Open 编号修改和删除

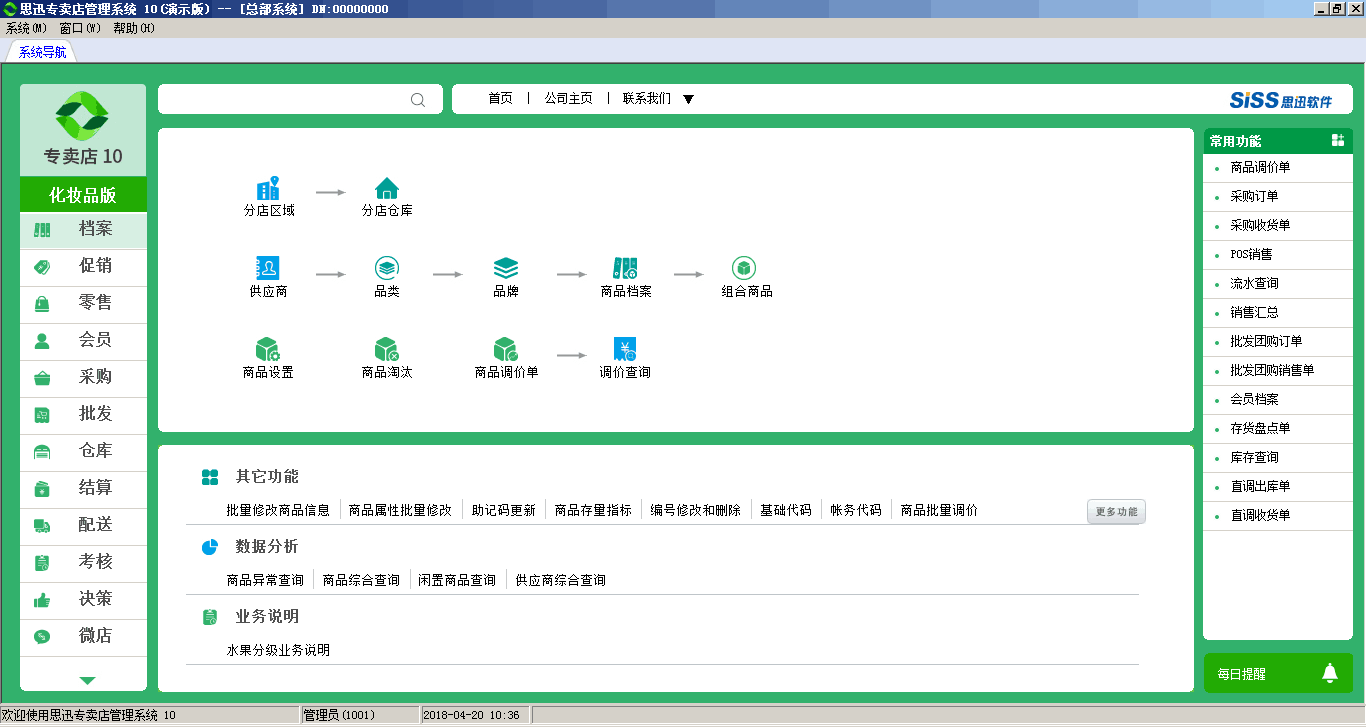[696, 510]
